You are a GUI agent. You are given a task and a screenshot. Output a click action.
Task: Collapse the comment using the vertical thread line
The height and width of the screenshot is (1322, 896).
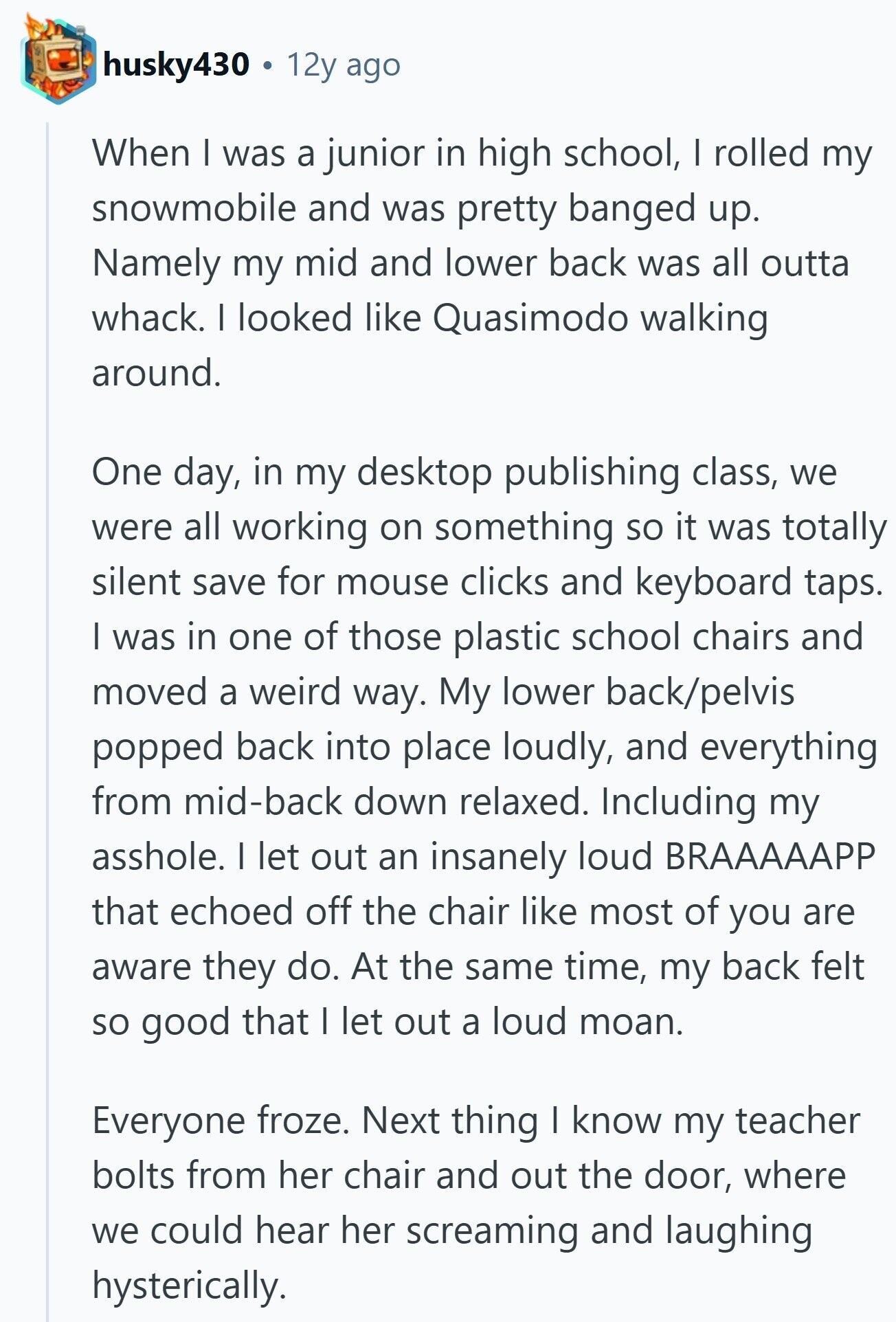[x=47, y=721]
